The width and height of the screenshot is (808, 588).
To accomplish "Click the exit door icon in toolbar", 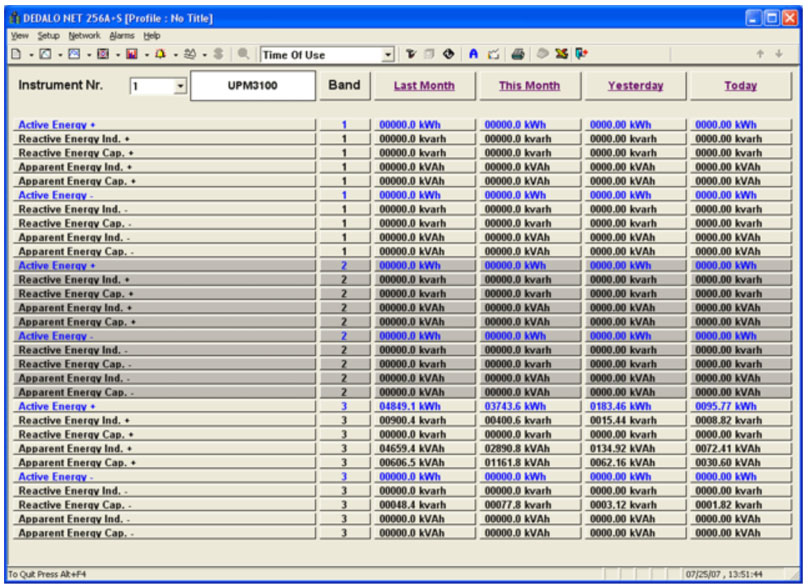I will point(583,55).
